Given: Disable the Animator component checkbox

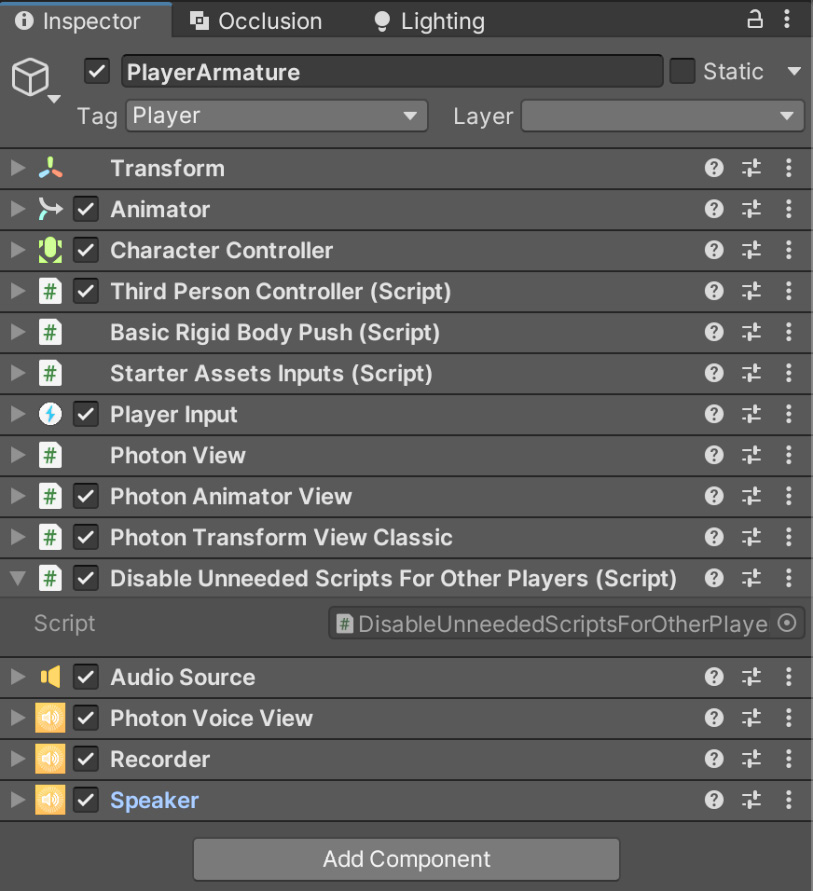Looking at the screenshot, I should click(x=86, y=209).
